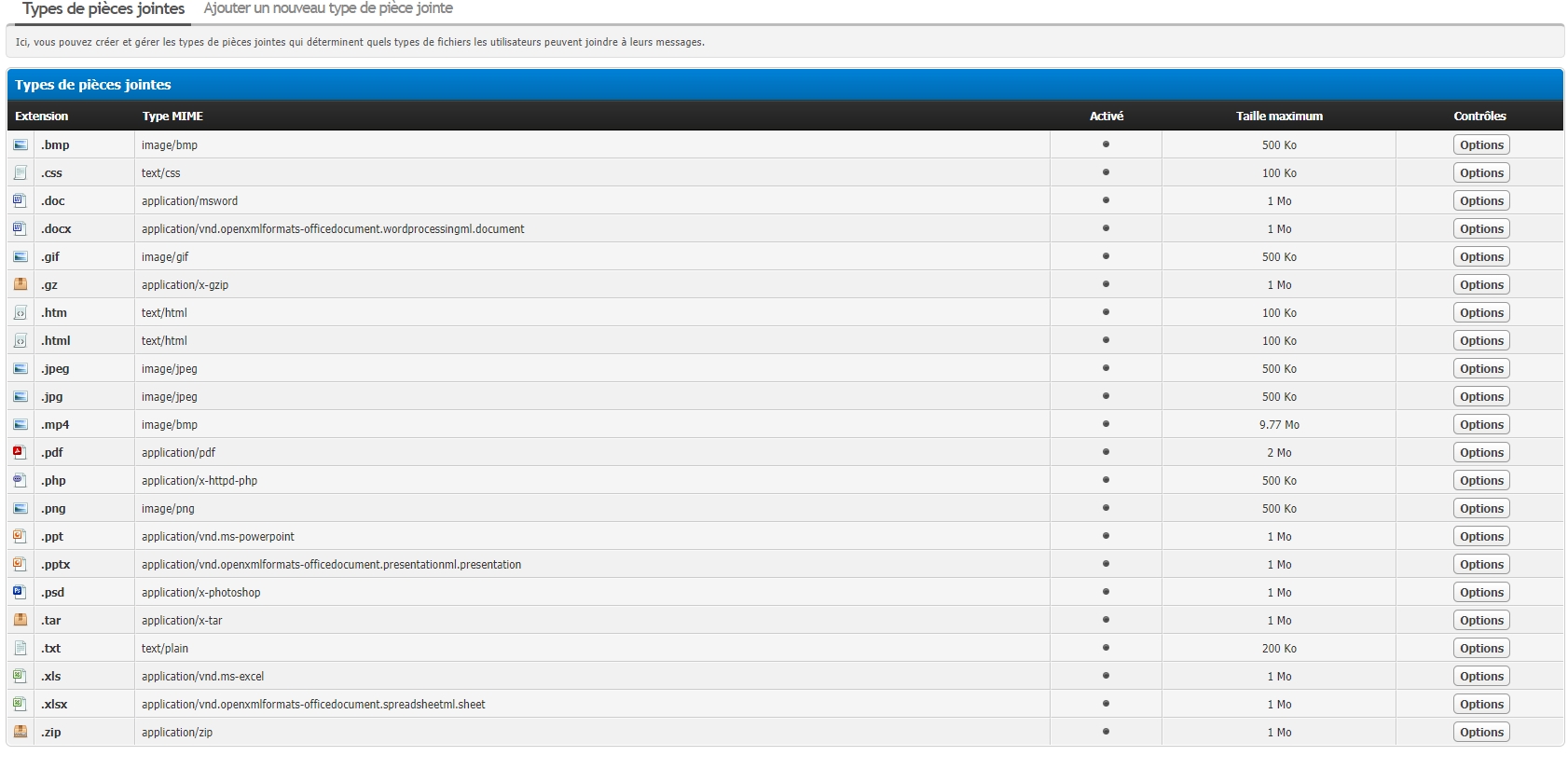Toggle the activated dot for .php
1568x769 pixels.
pyautogui.click(x=1106, y=480)
